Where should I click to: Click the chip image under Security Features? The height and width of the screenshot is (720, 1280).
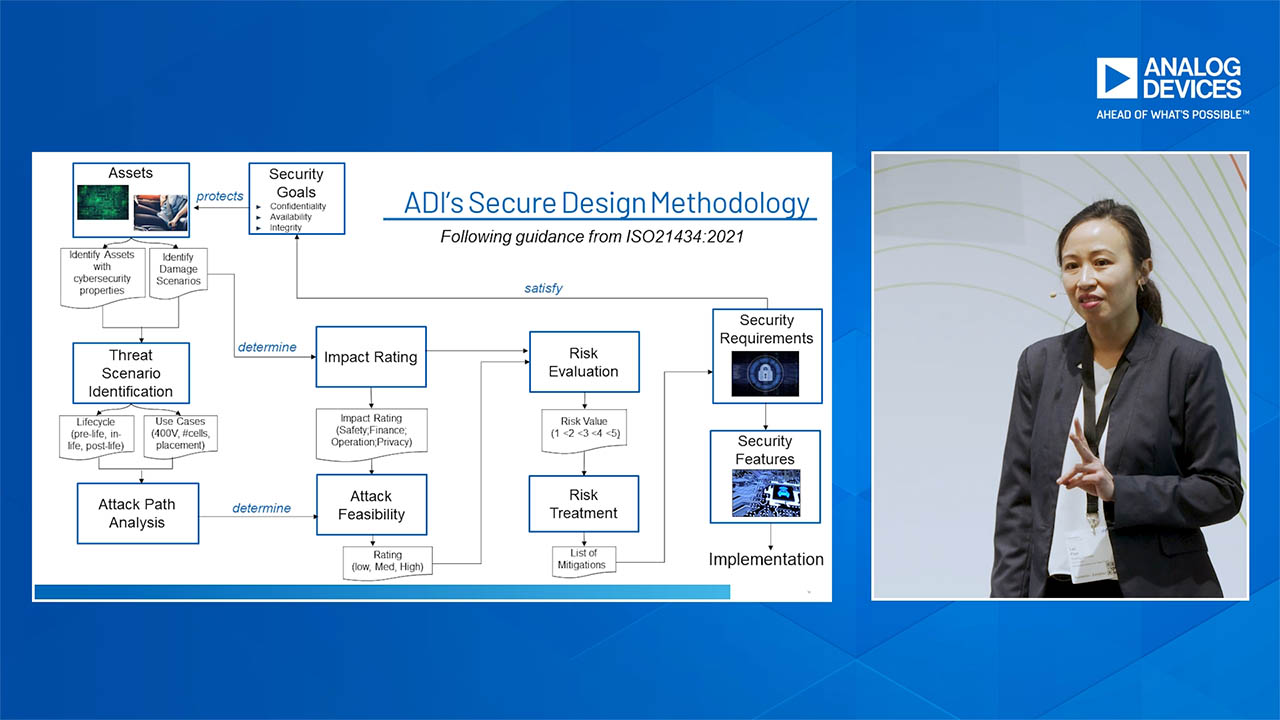[x=766, y=493]
